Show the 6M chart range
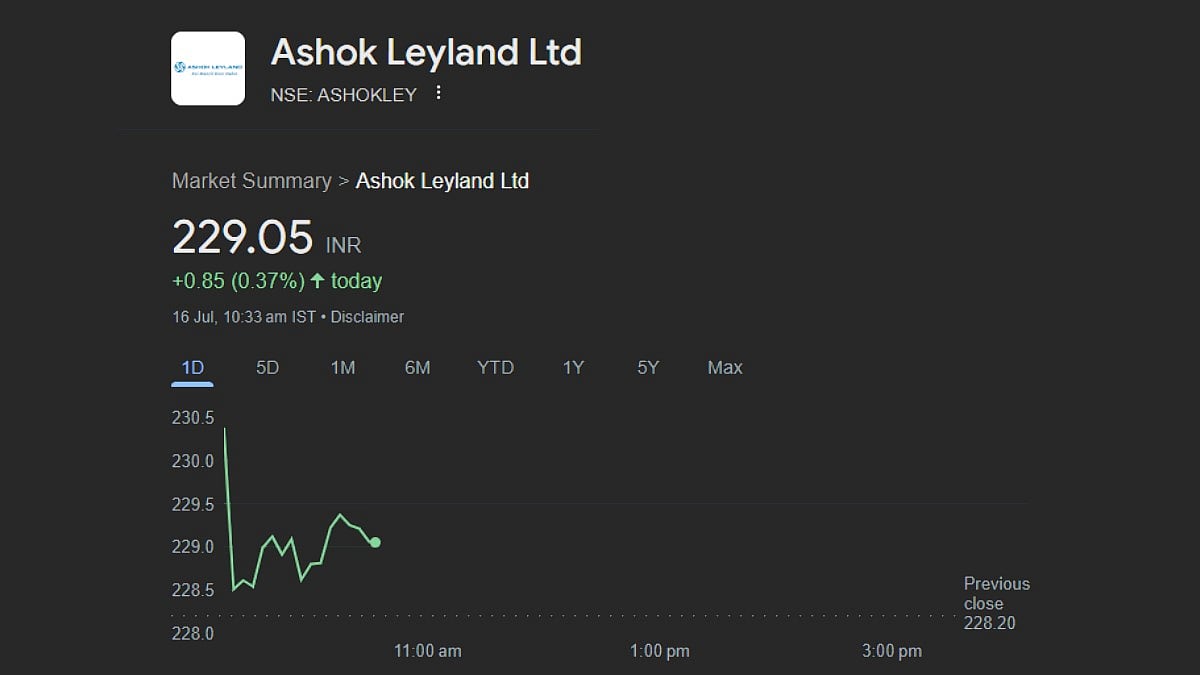The image size is (1200, 675). pos(417,368)
